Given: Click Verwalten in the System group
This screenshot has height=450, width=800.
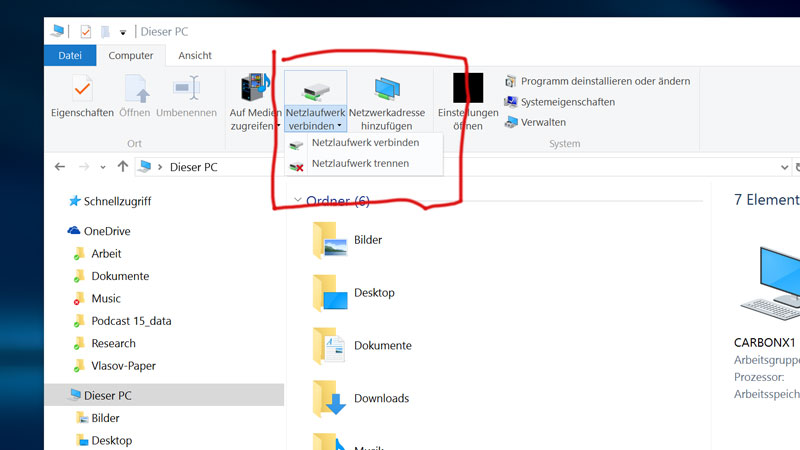Looking at the screenshot, I should pyautogui.click(x=535, y=122).
